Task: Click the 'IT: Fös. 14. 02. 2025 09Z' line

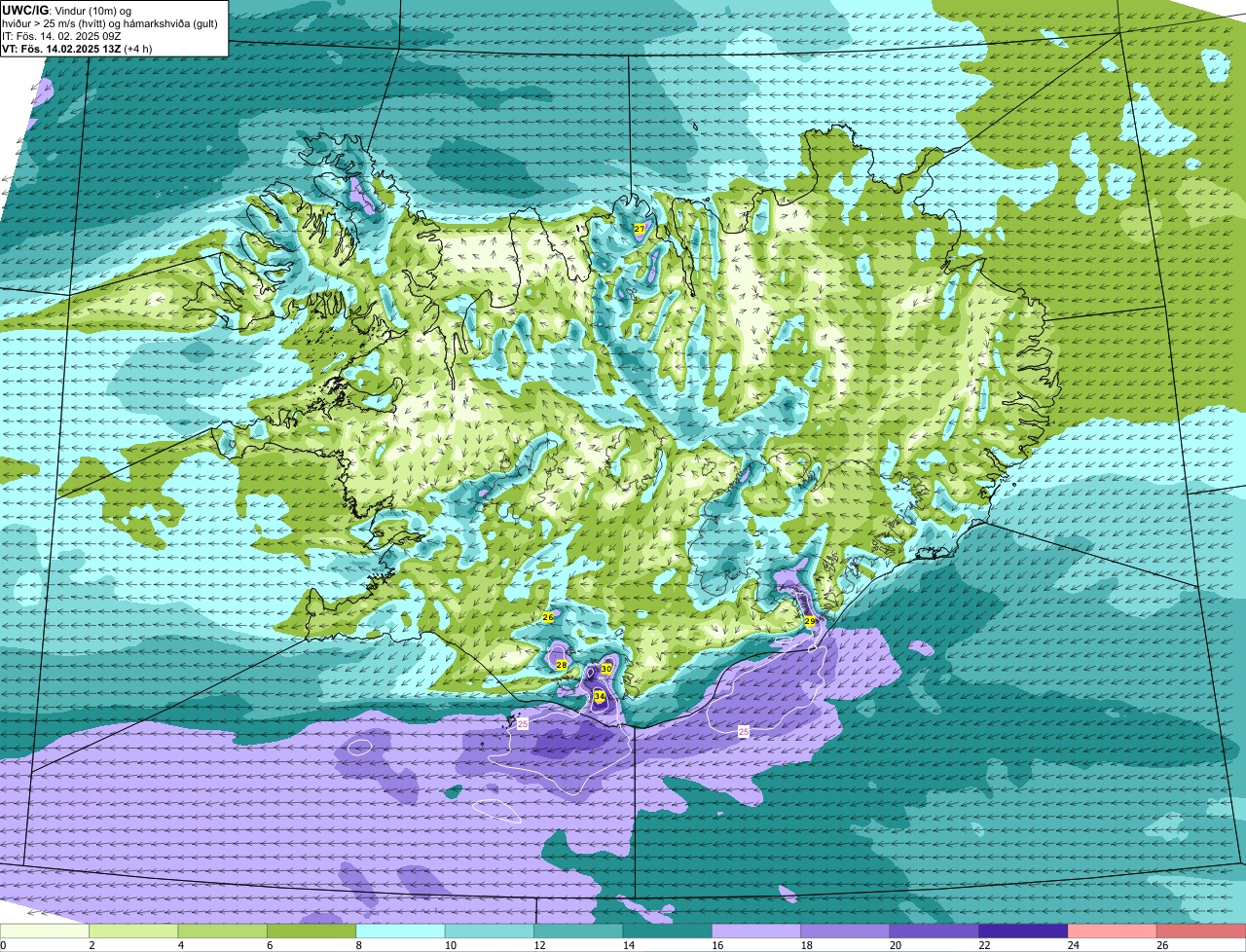Action: [x=62, y=35]
